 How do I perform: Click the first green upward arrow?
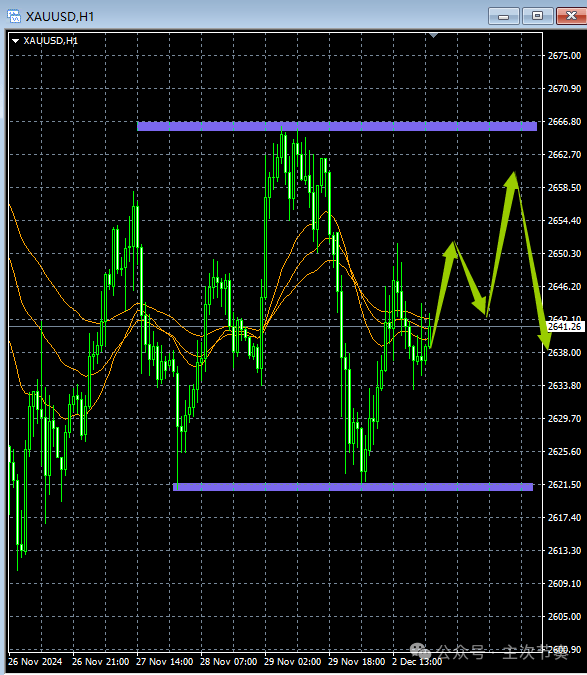coord(443,293)
